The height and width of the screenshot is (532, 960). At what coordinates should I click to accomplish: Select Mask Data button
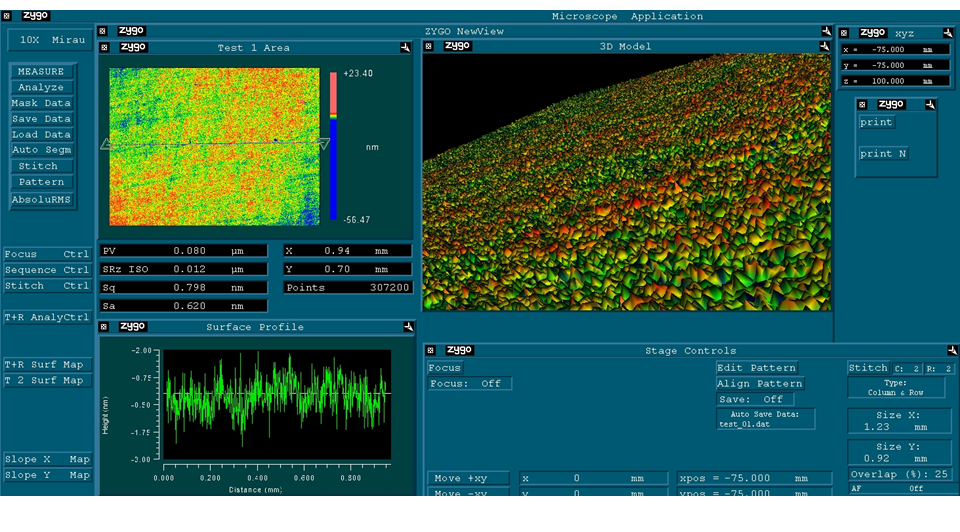pyautogui.click(x=42, y=103)
